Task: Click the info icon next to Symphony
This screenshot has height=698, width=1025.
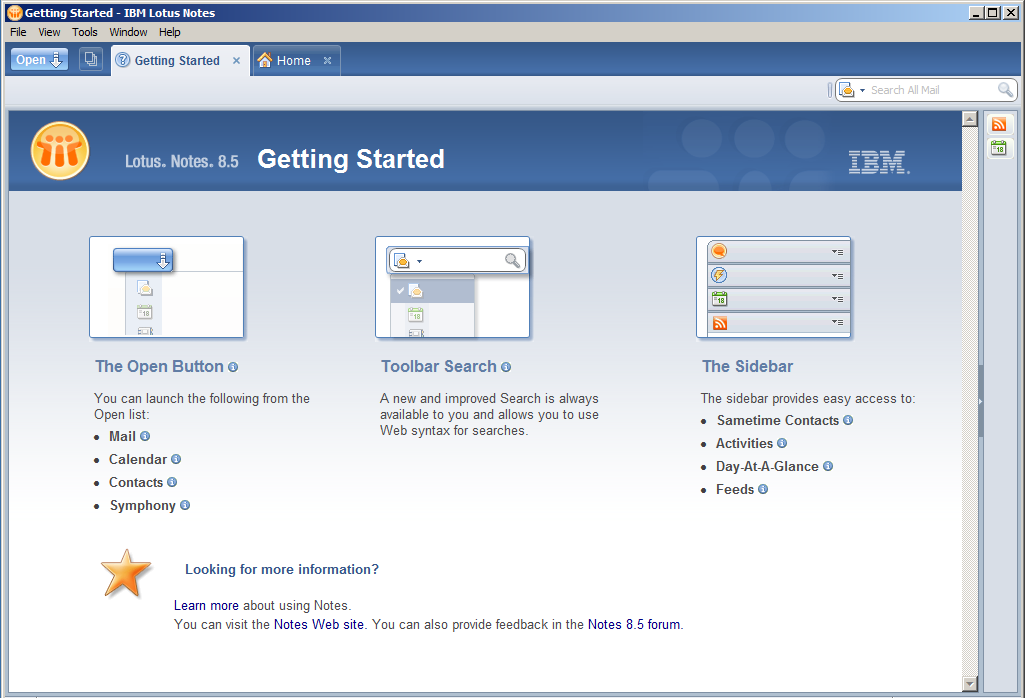Action: point(185,505)
